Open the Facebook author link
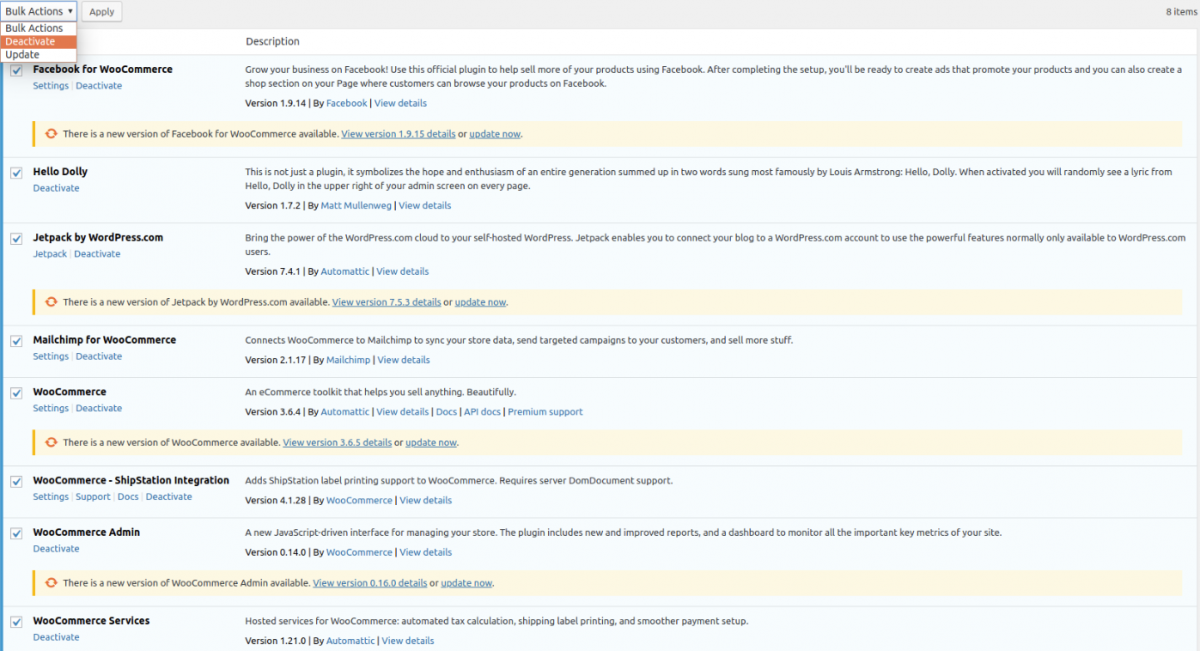Screen dimensions: 1200x651 coord(347,103)
